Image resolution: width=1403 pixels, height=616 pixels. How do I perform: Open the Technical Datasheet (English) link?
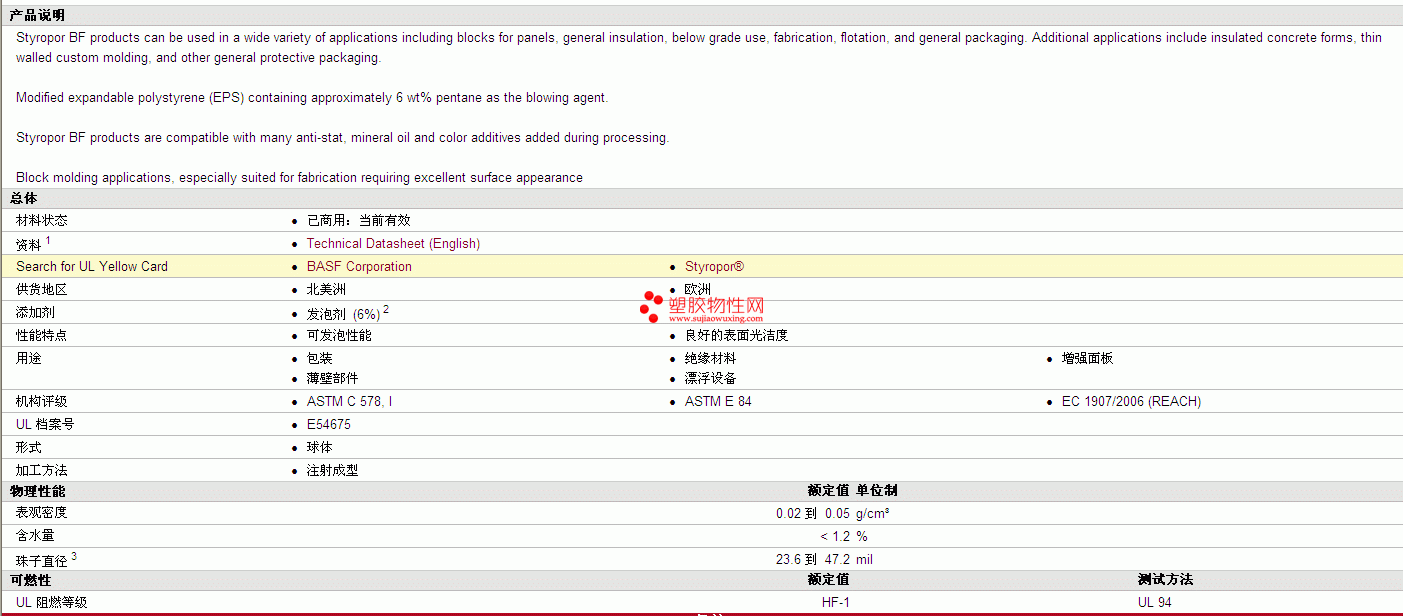pos(393,243)
